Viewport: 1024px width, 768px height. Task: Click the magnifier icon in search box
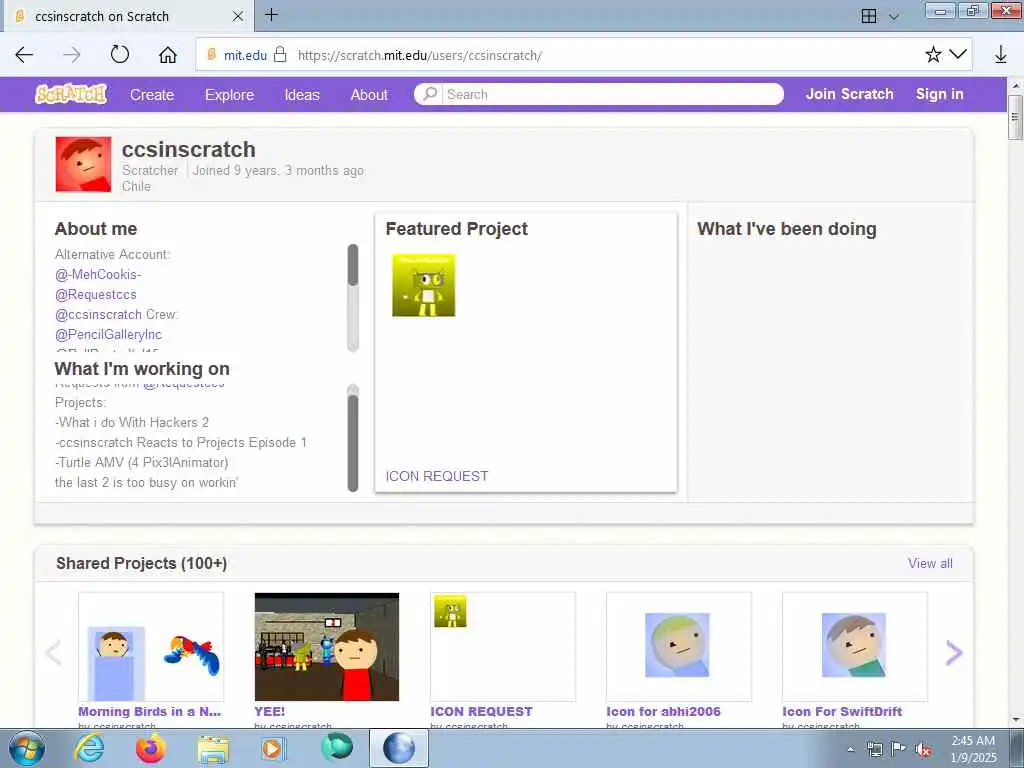click(x=429, y=94)
